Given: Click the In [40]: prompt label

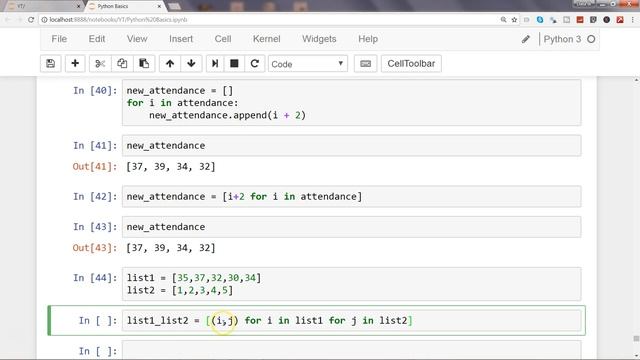Looking at the screenshot, I should click(95, 91).
